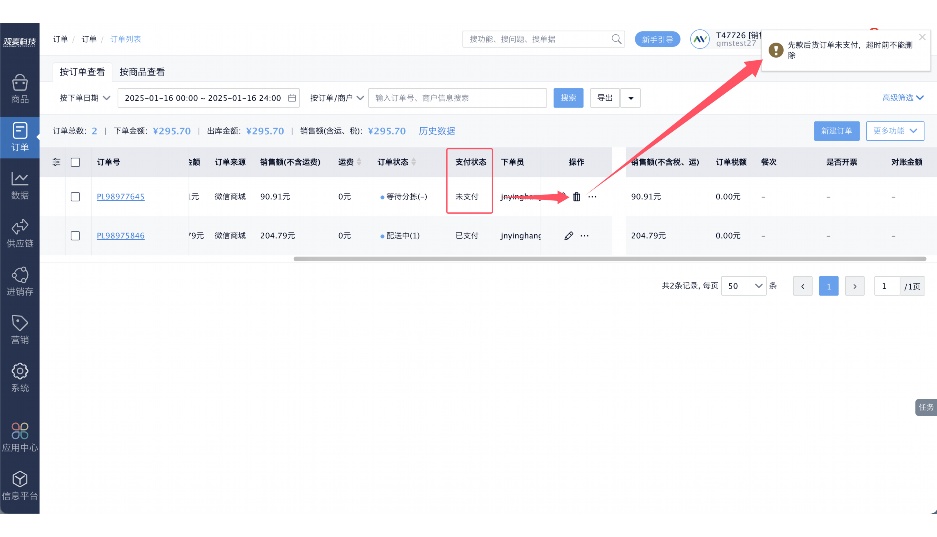Open order link PL98977645
The width and height of the screenshot is (937, 537).
pyautogui.click(x=121, y=197)
